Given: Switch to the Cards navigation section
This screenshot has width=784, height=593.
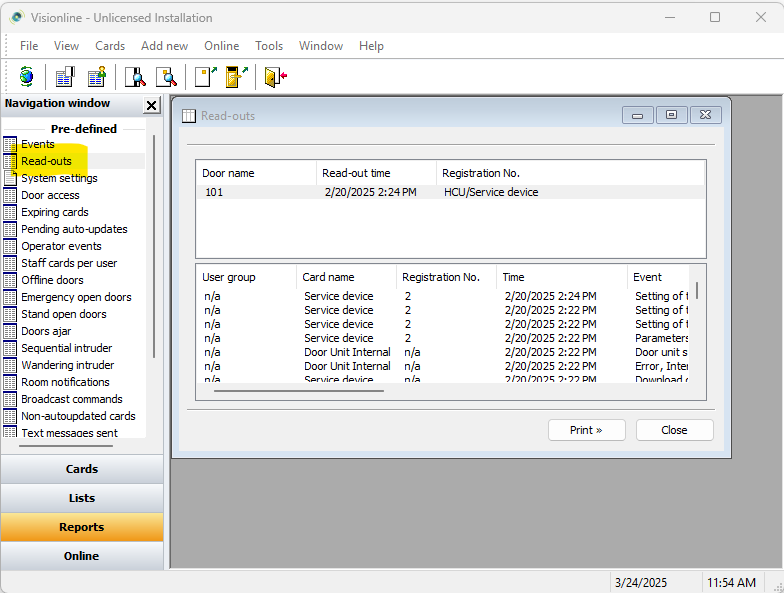Looking at the screenshot, I should click(82, 469).
